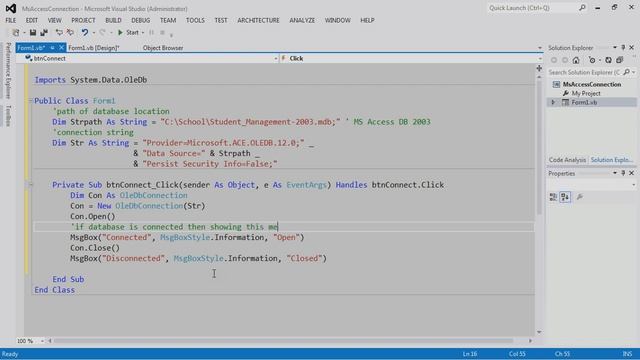This screenshot has height=360, width=640.
Task: Click the Property Pages wrench icon
Action: [580, 197]
